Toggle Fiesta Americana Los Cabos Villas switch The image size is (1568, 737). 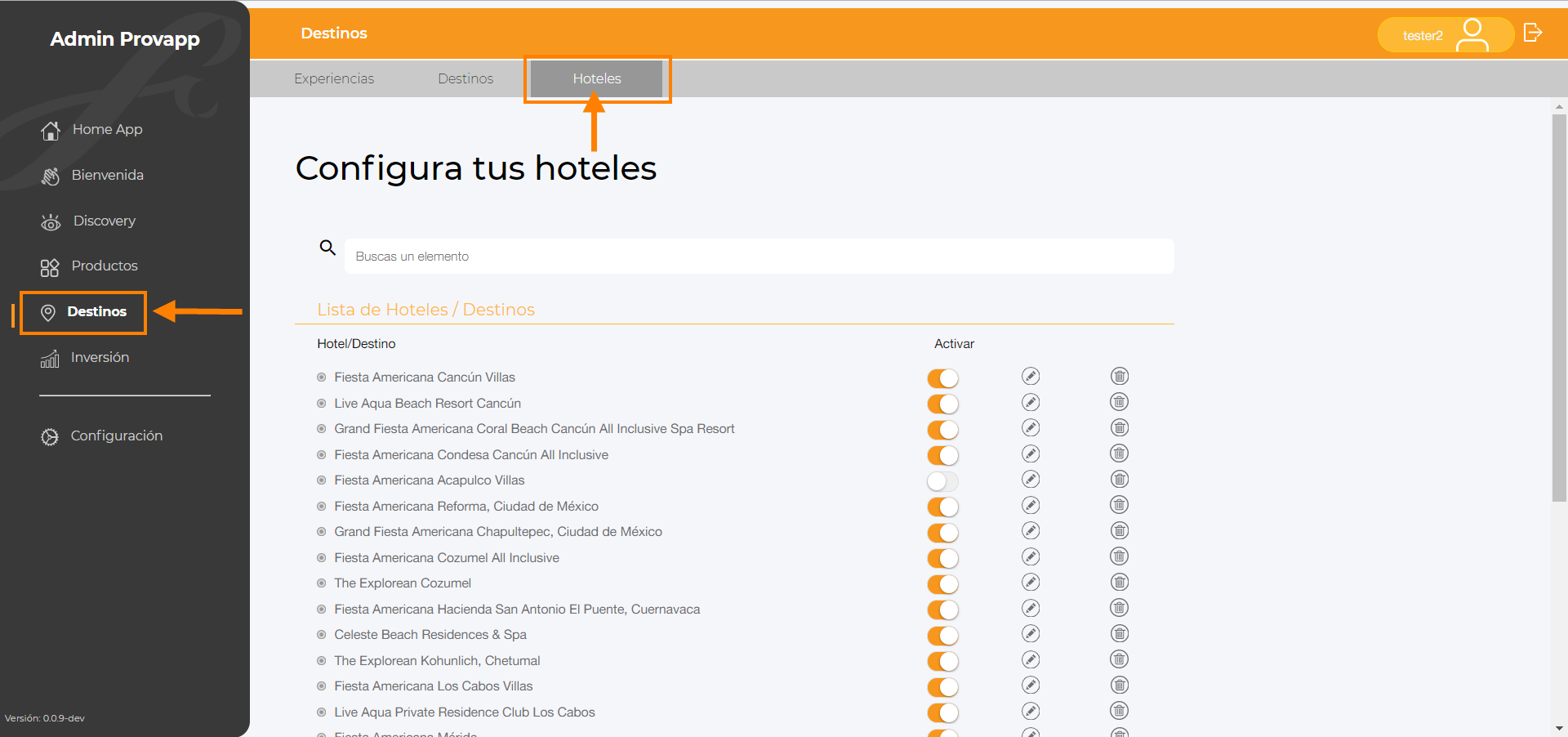click(942, 687)
